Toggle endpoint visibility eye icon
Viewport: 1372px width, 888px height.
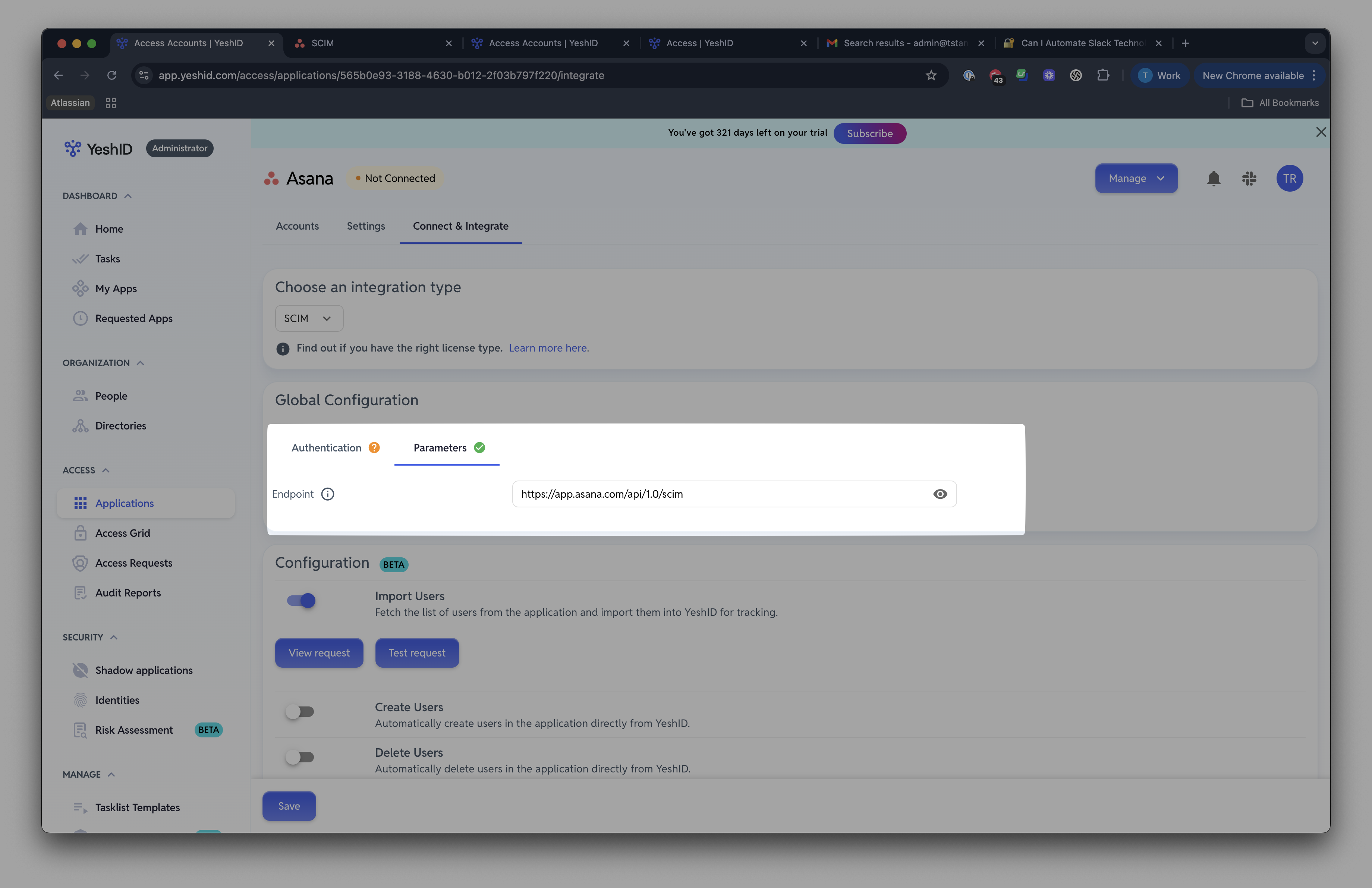pos(940,494)
